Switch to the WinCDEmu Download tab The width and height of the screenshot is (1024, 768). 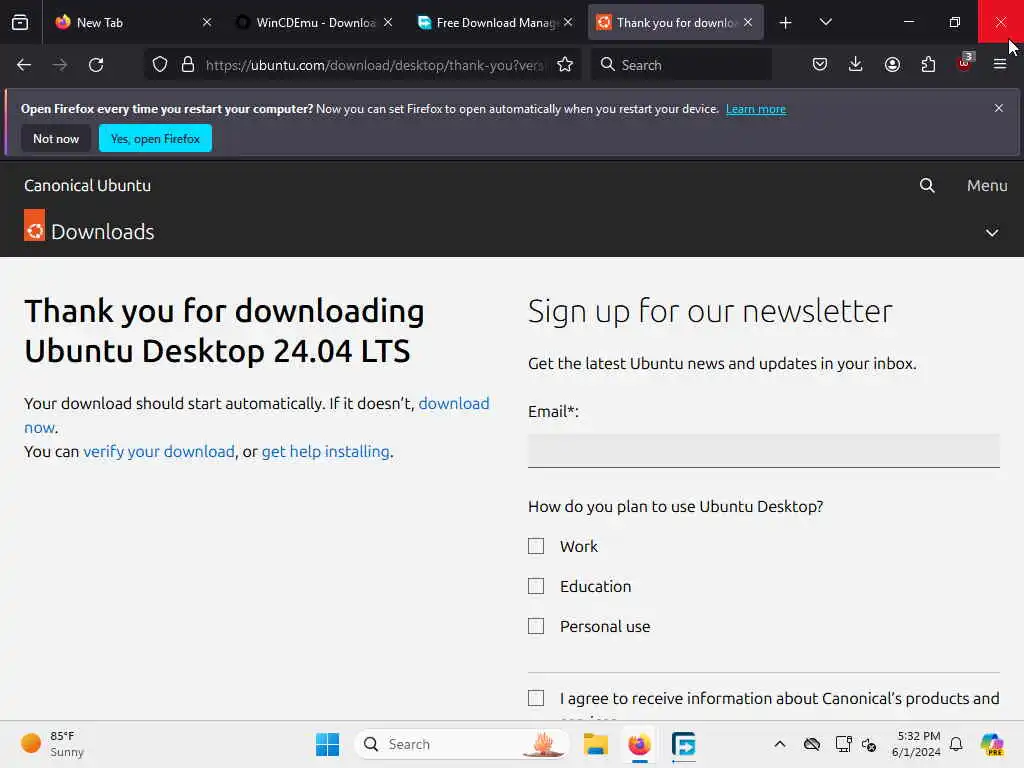coord(315,22)
